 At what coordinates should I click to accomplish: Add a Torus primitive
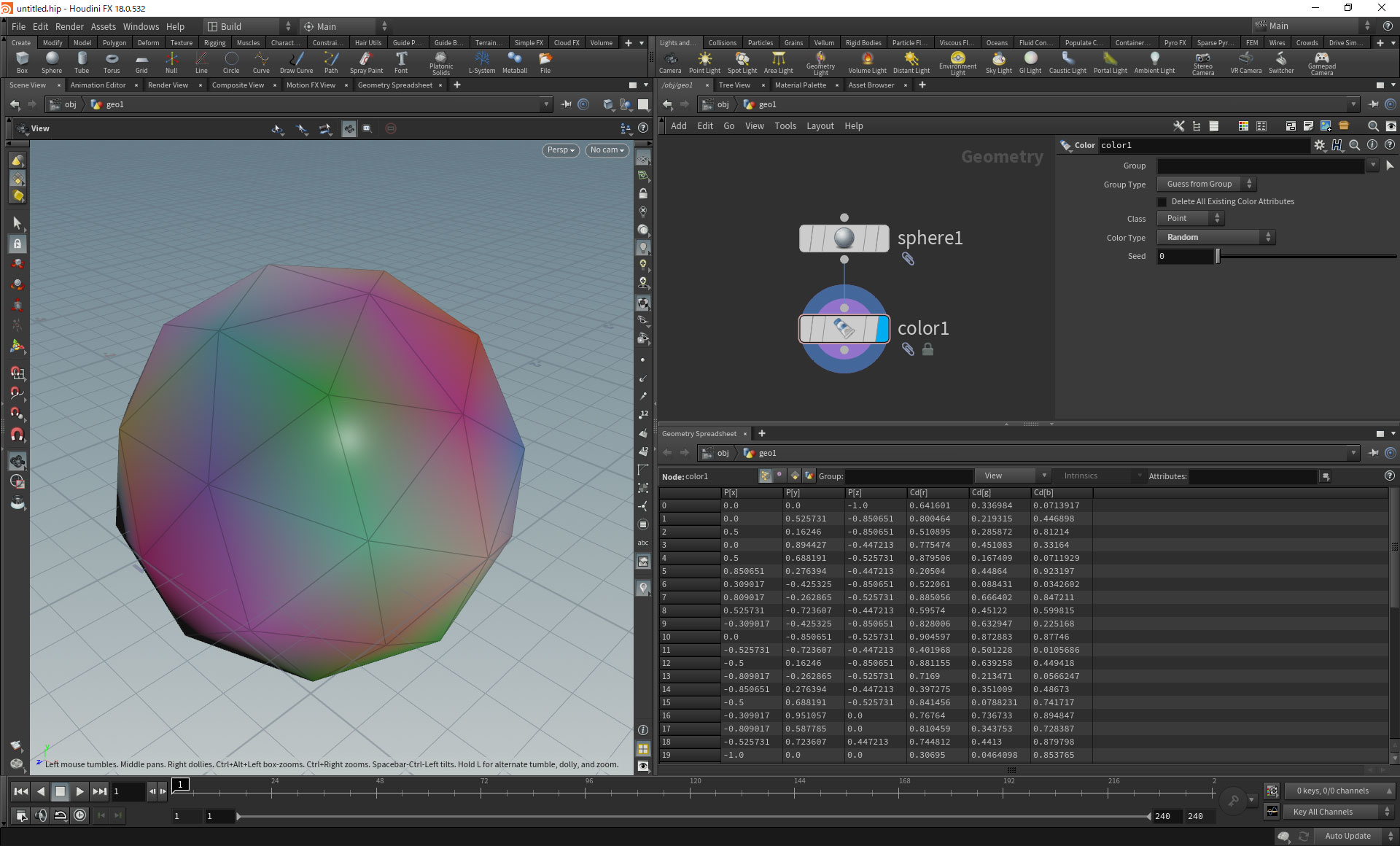(112, 62)
